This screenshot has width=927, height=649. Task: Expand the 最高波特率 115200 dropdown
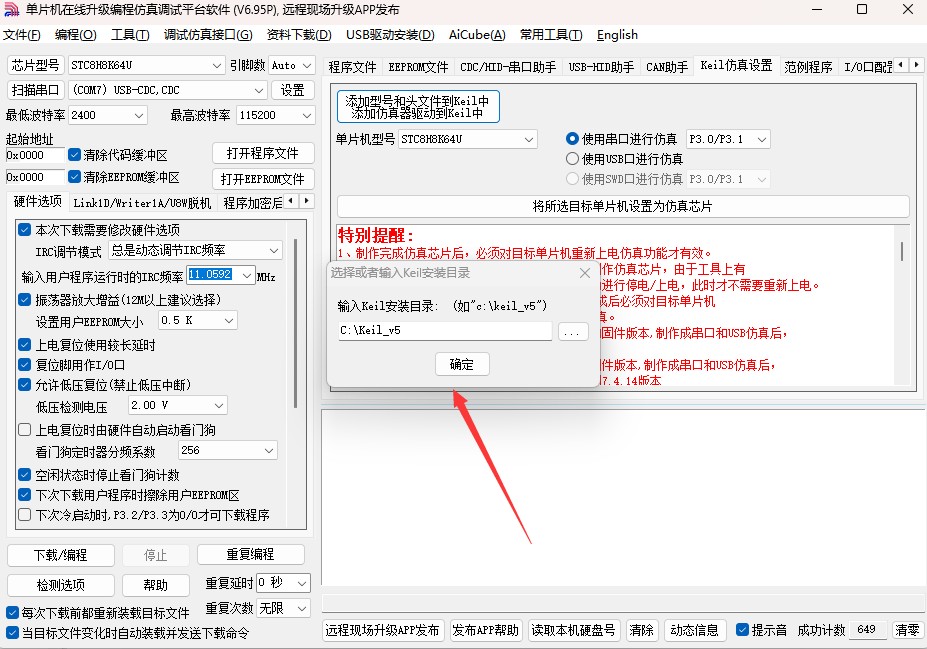click(306, 115)
